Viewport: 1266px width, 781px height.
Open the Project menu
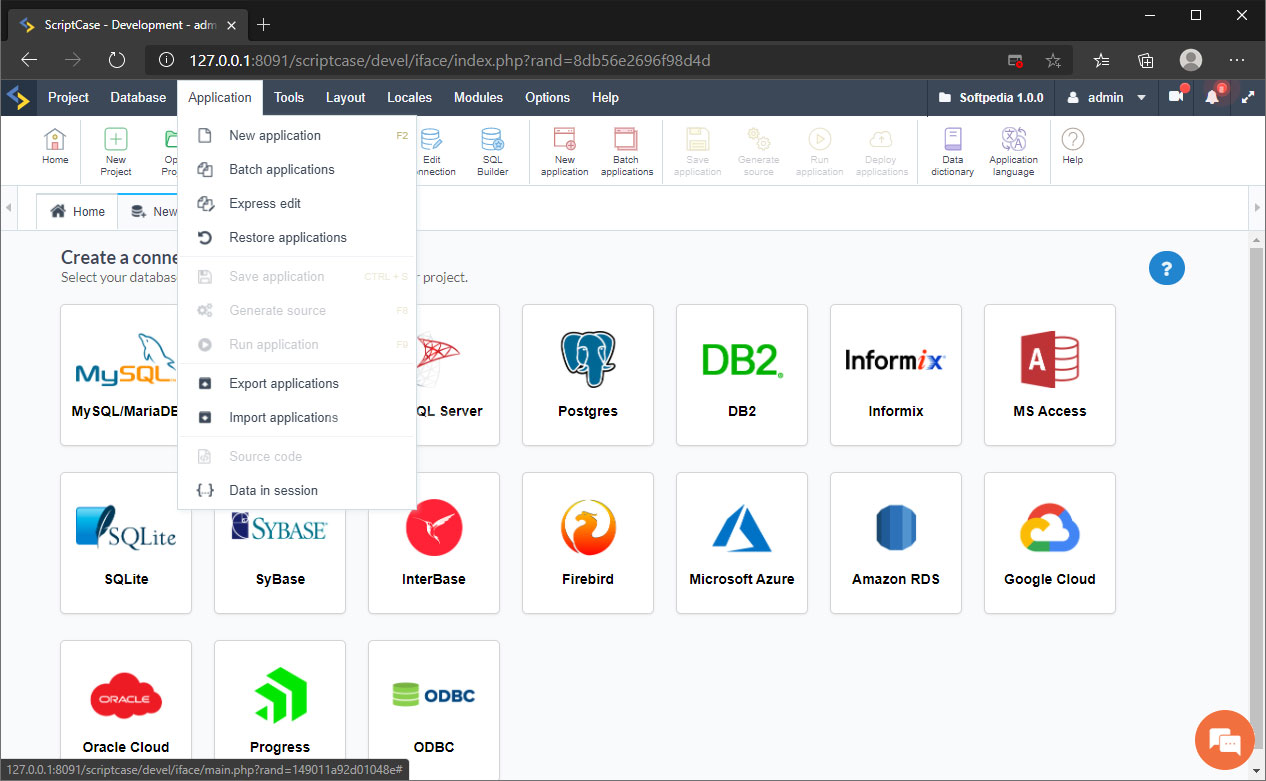tap(69, 97)
